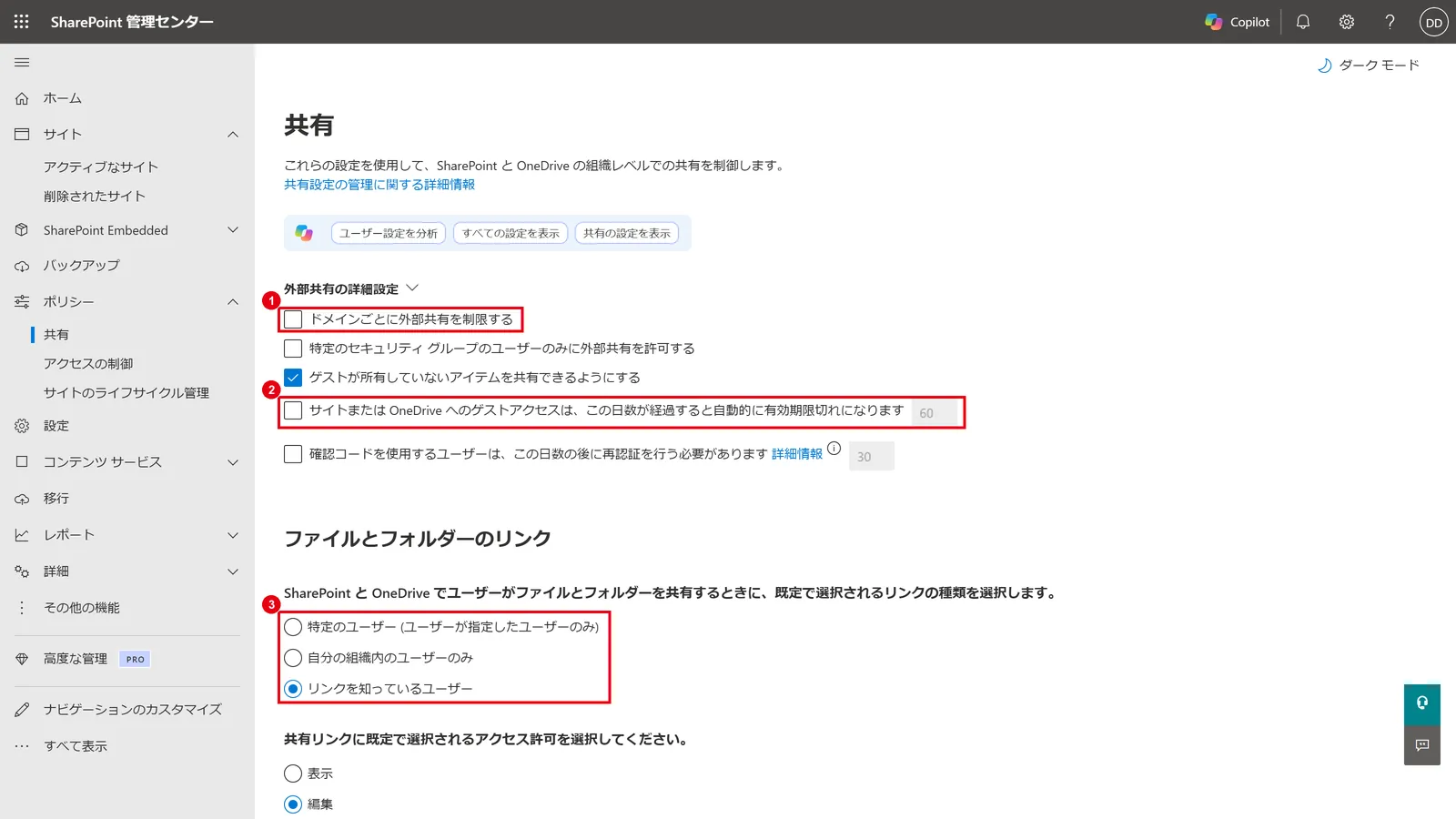1456x819 pixels.
Task: Click the pencil icon for ナビゲーションのカスタマイズ
Action: [22, 710]
